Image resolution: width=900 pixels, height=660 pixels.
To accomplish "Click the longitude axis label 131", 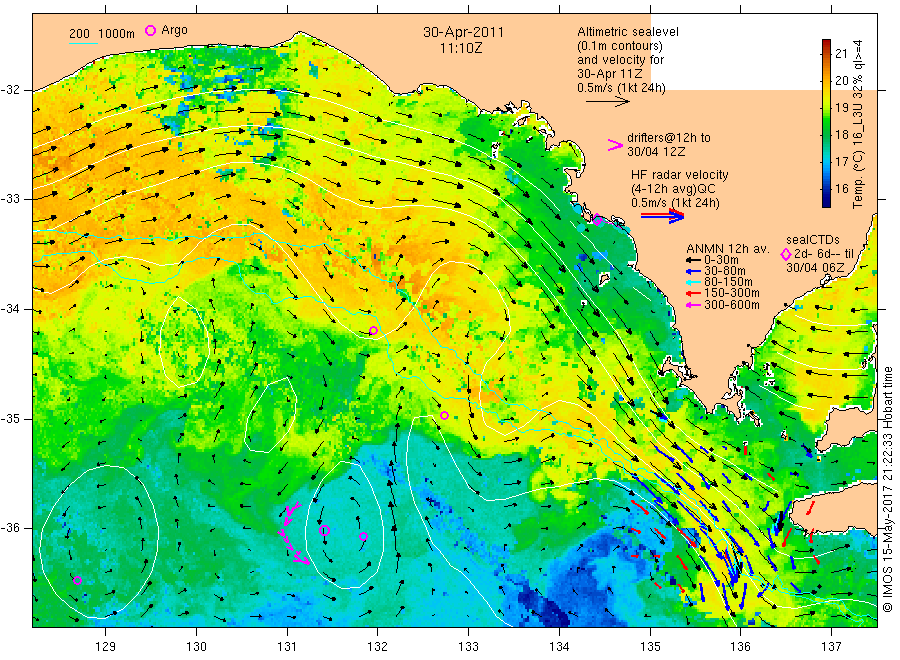I will (x=287, y=647).
